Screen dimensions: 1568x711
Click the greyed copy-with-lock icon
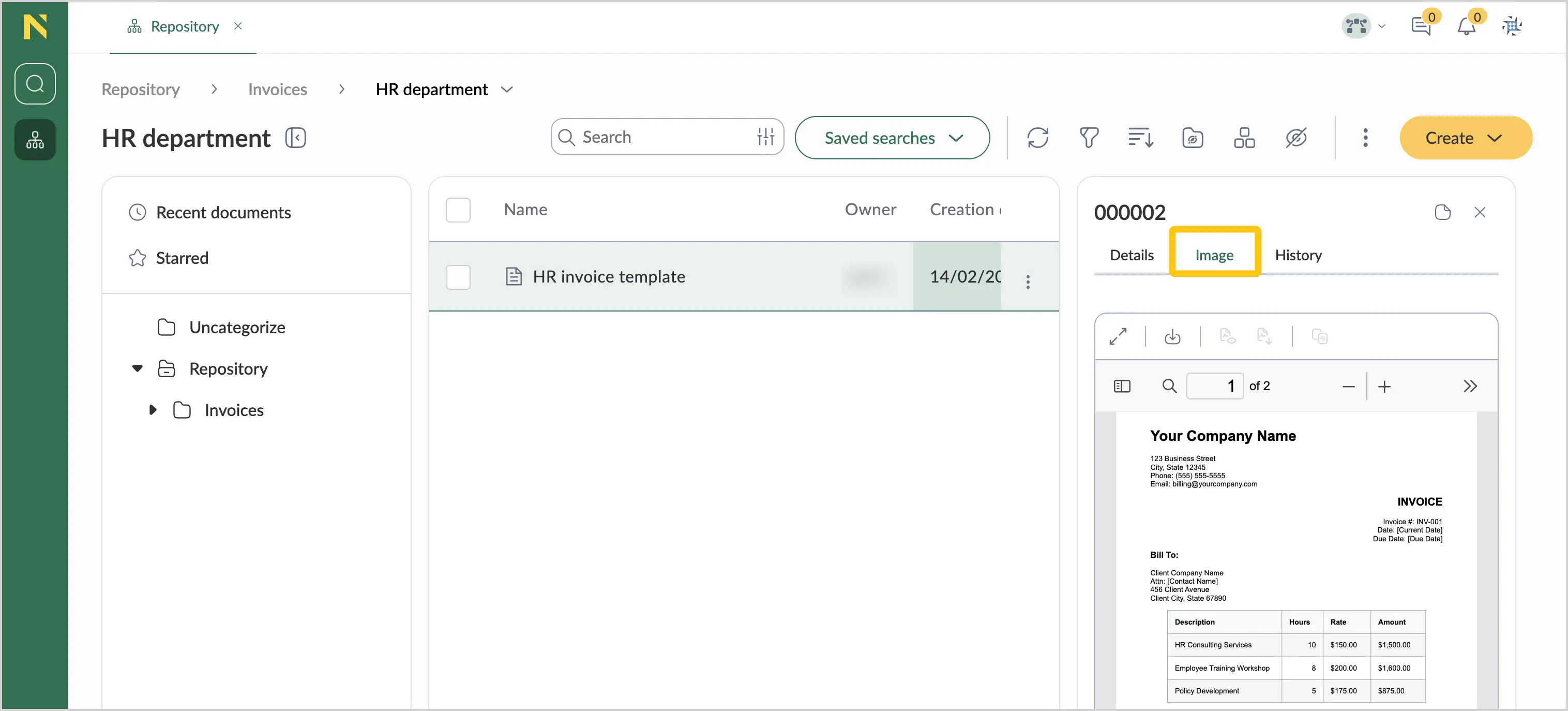pyautogui.click(x=1320, y=336)
